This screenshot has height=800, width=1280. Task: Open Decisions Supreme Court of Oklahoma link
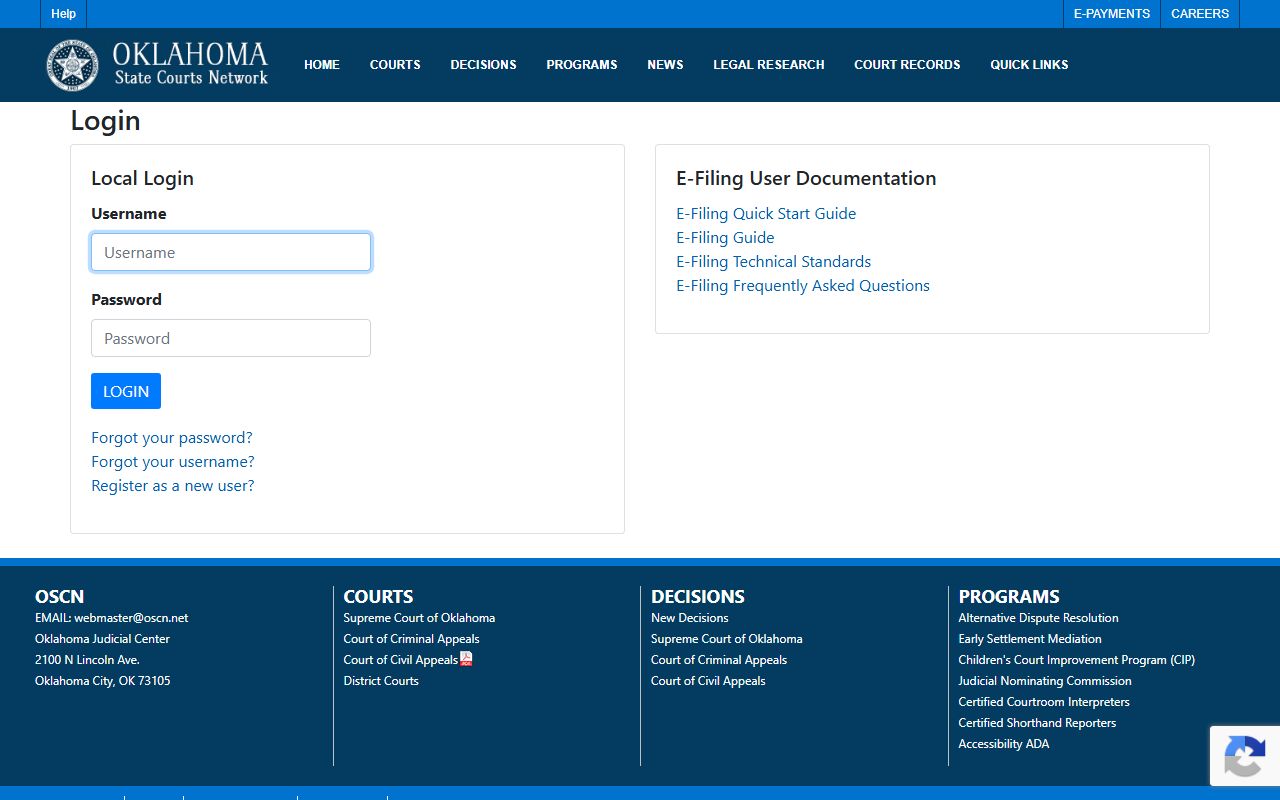click(x=727, y=639)
